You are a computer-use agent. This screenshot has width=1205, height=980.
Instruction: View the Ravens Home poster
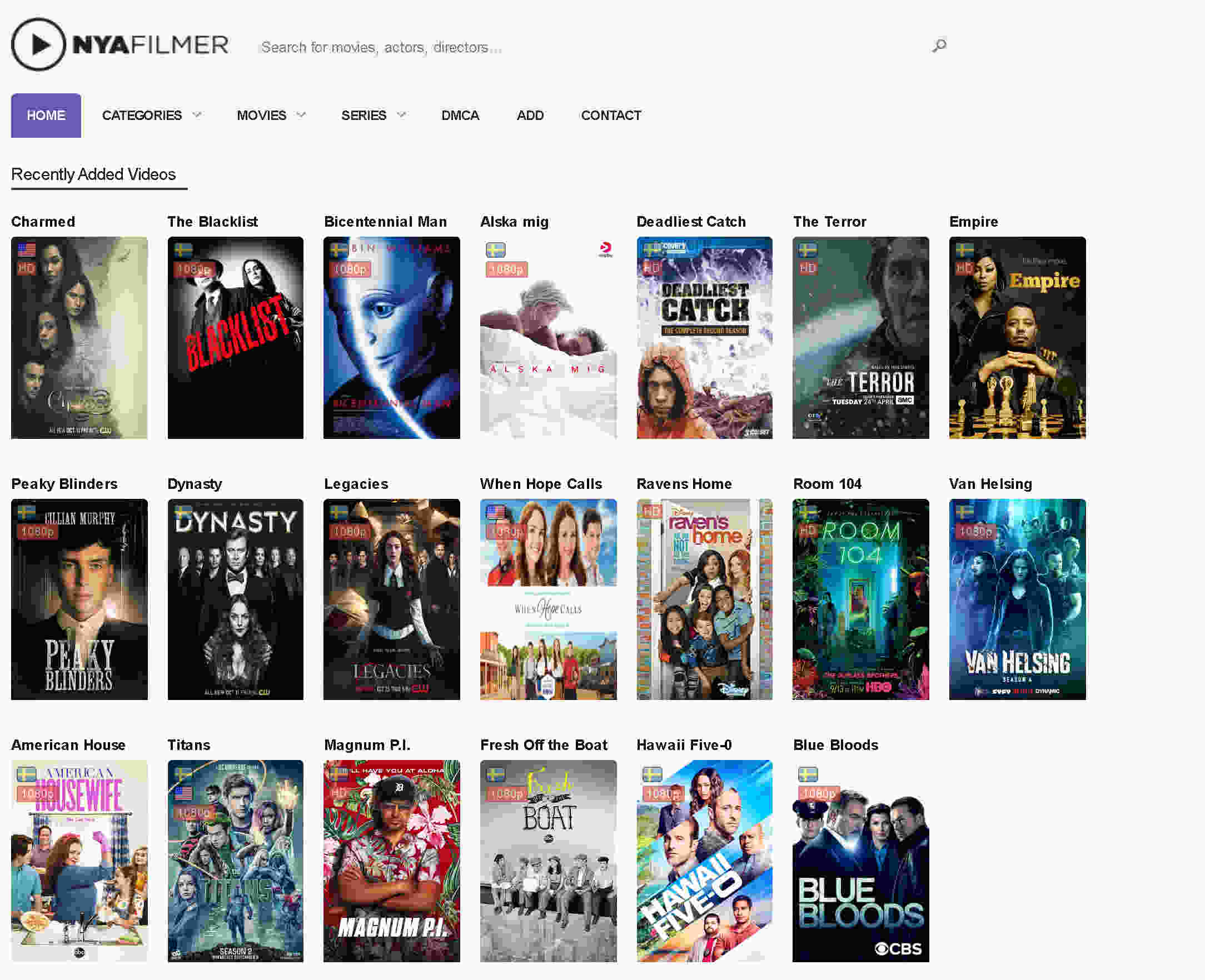pyautogui.click(x=705, y=599)
